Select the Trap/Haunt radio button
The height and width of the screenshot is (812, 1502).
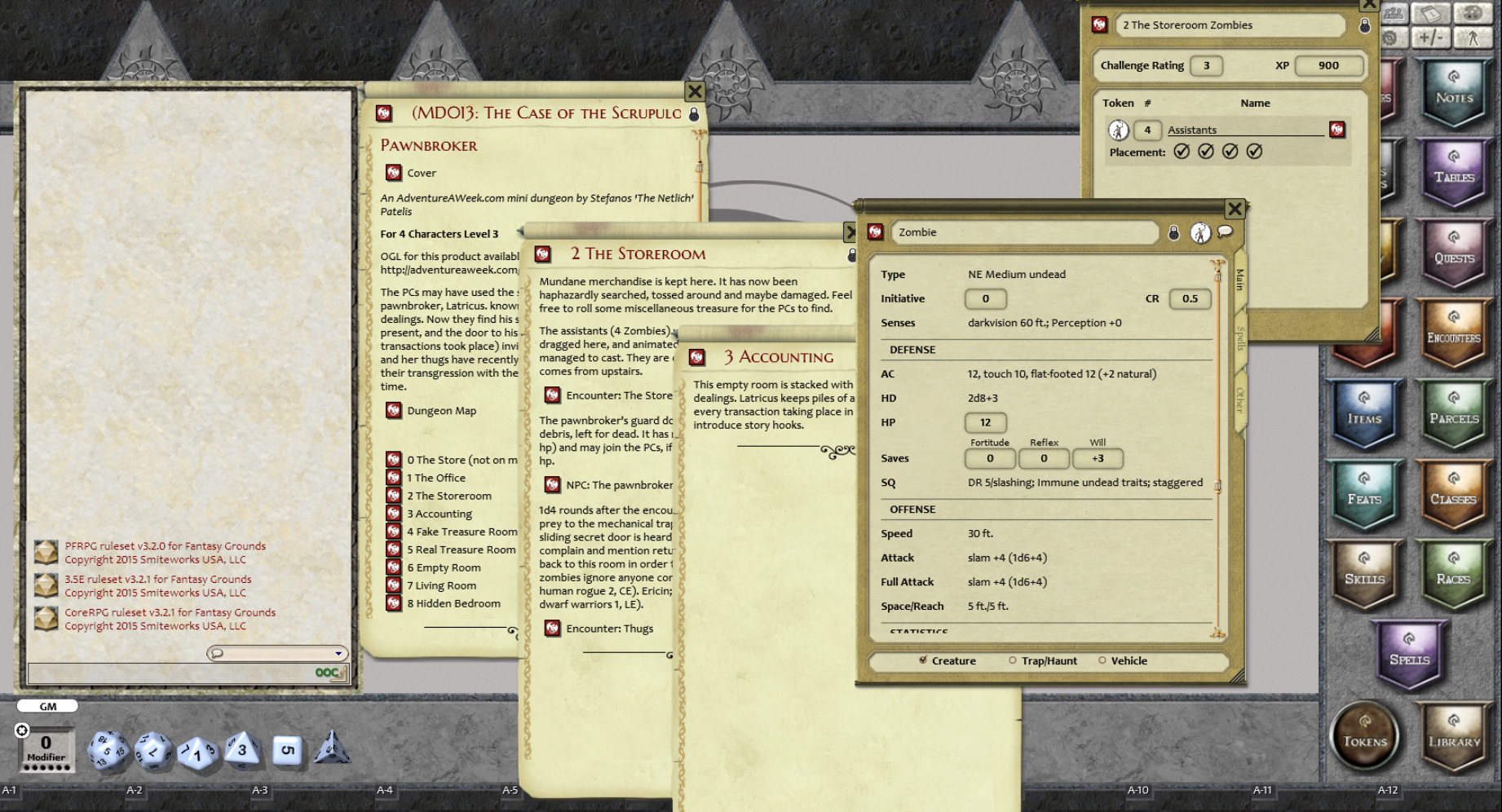click(1011, 660)
